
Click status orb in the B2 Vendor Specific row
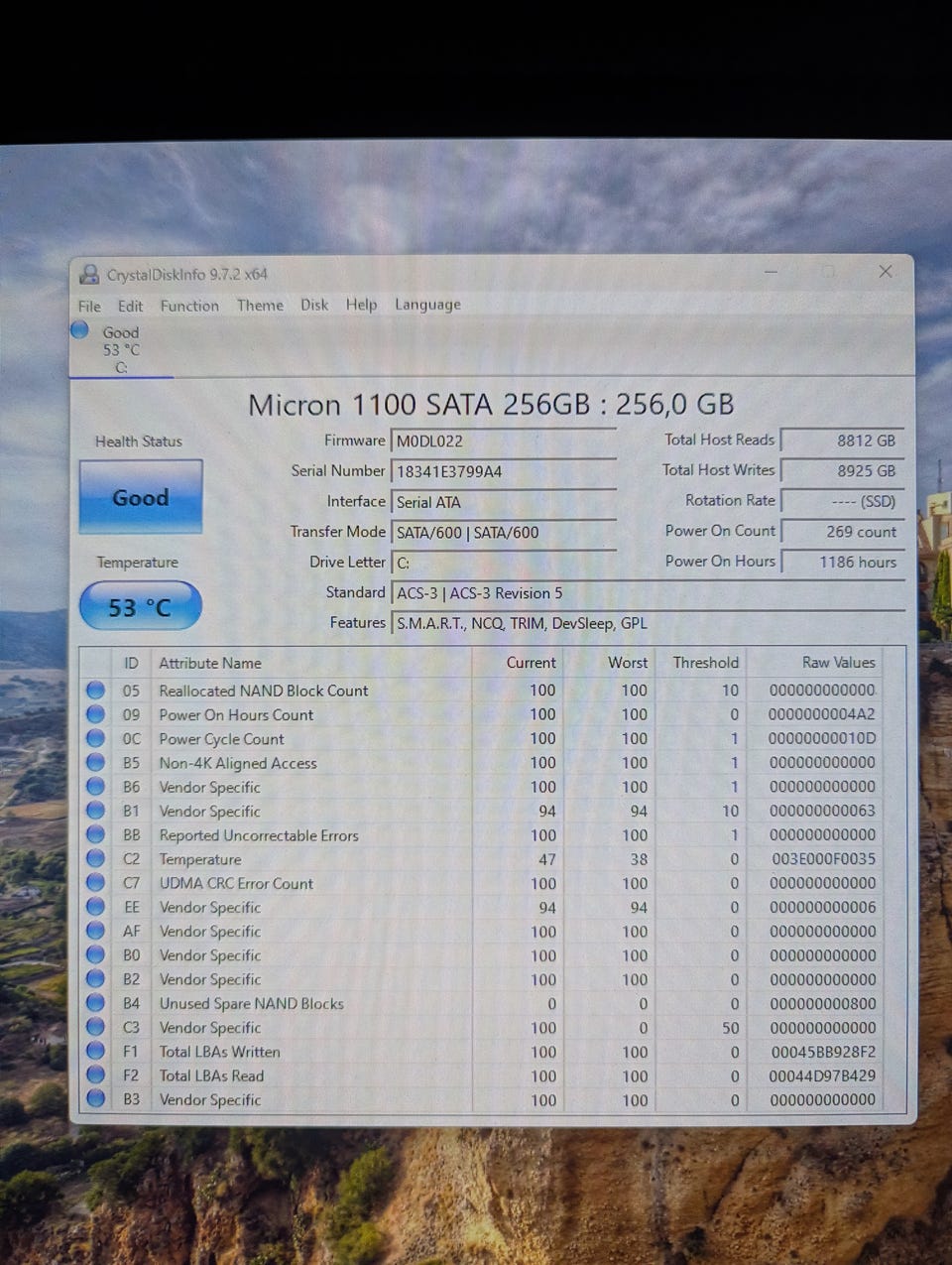(95, 978)
